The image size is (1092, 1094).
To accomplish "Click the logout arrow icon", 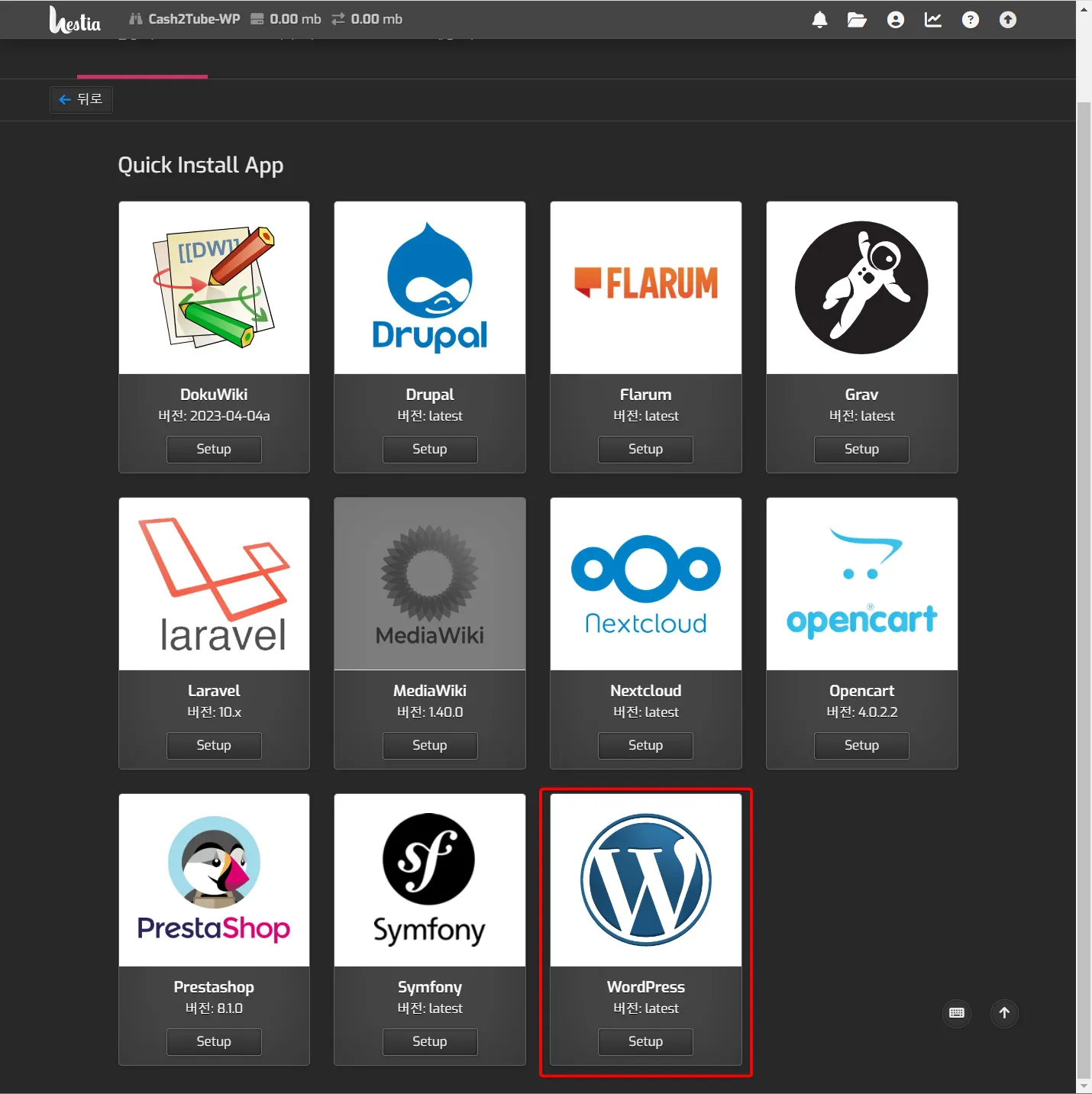I will click(x=1008, y=20).
